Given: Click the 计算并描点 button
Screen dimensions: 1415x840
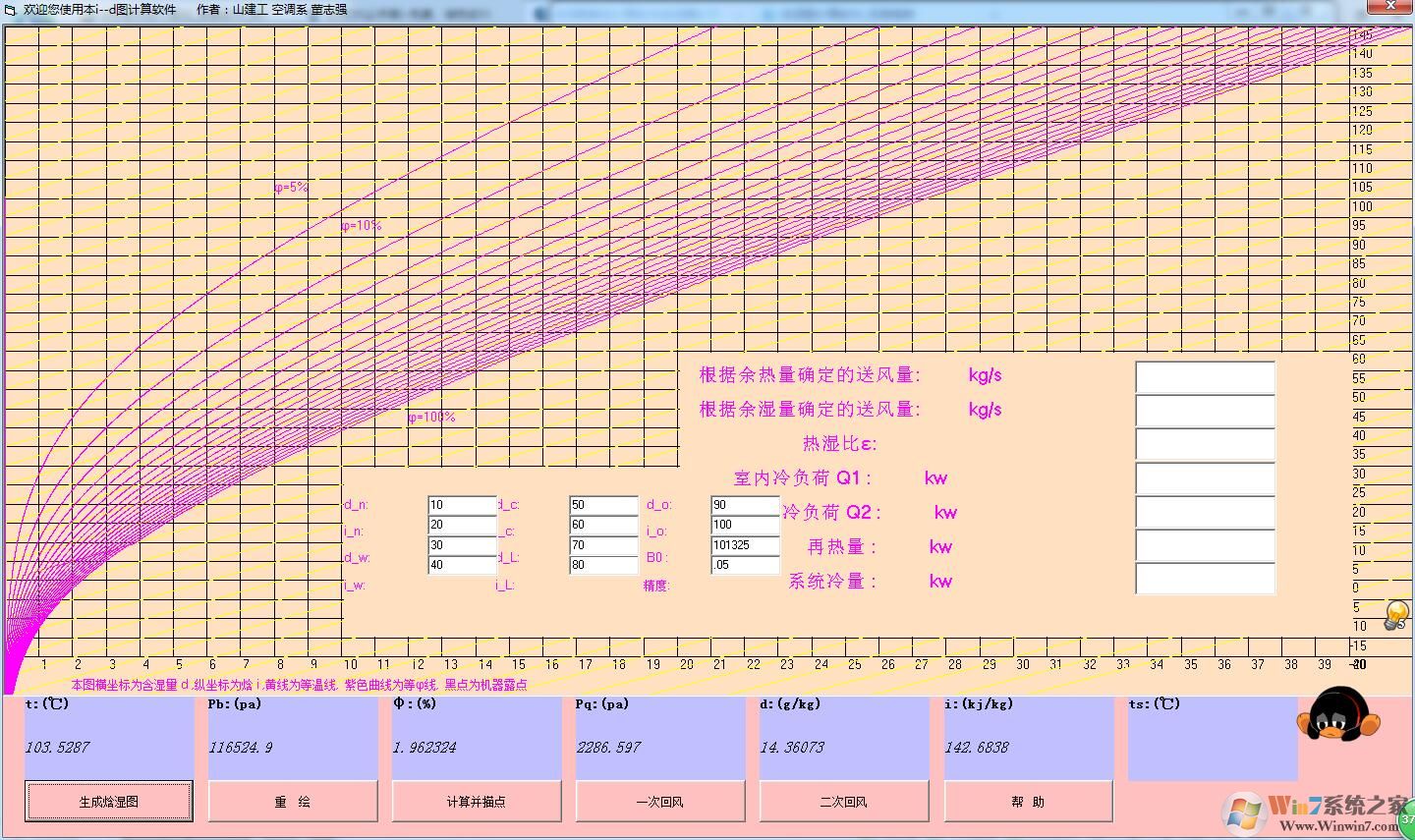Looking at the screenshot, I should pyautogui.click(x=477, y=802).
